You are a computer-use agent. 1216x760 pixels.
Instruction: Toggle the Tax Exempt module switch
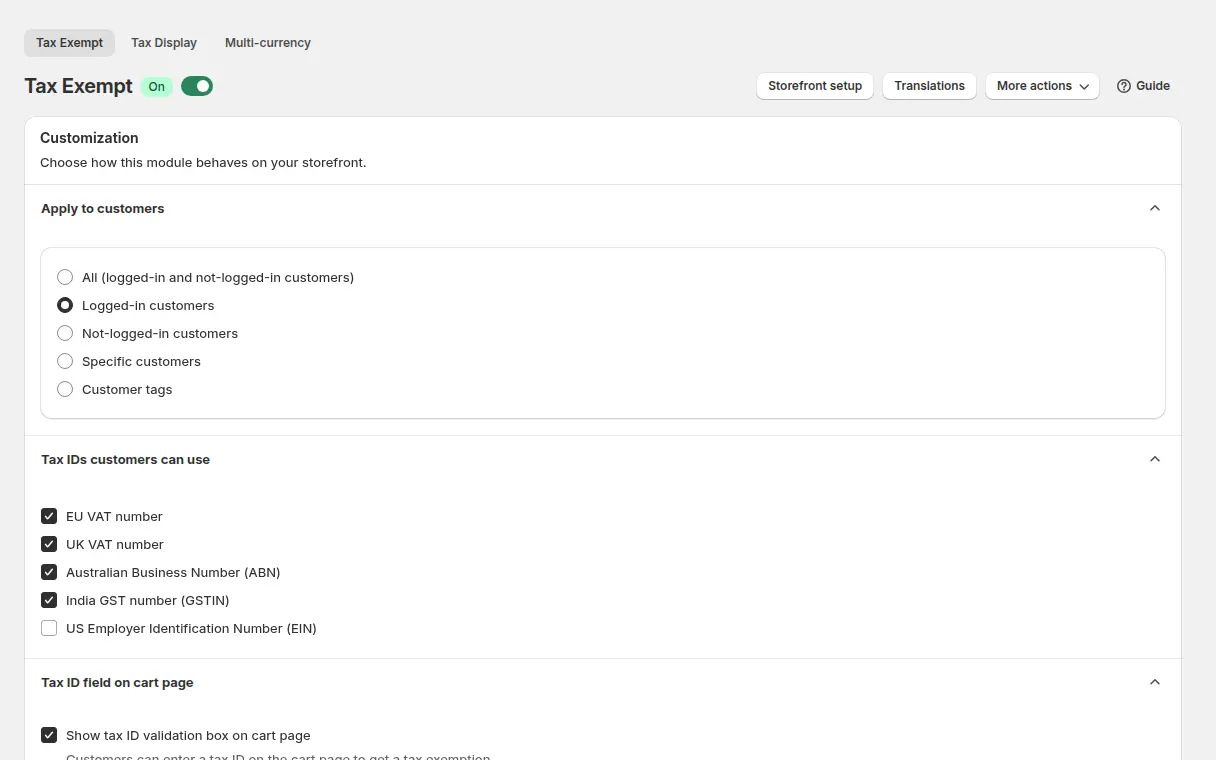(x=197, y=86)
